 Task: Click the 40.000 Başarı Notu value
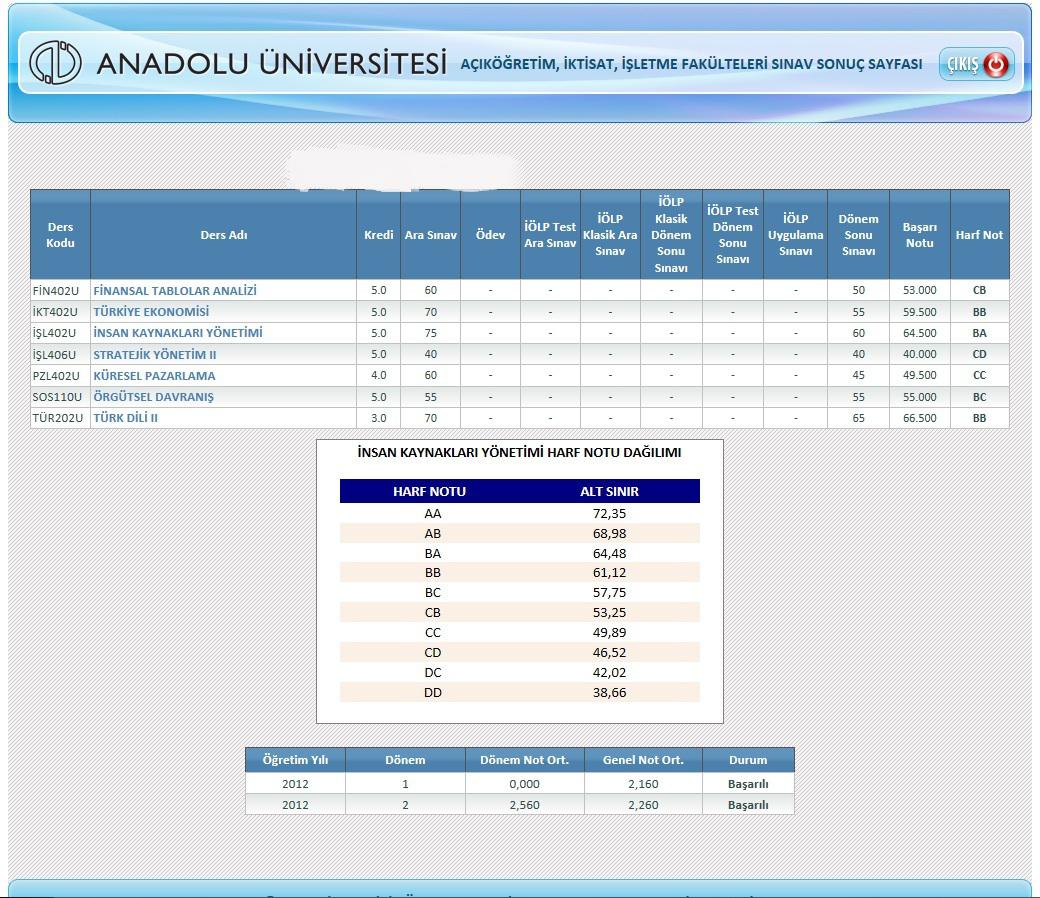click(920, 354)
